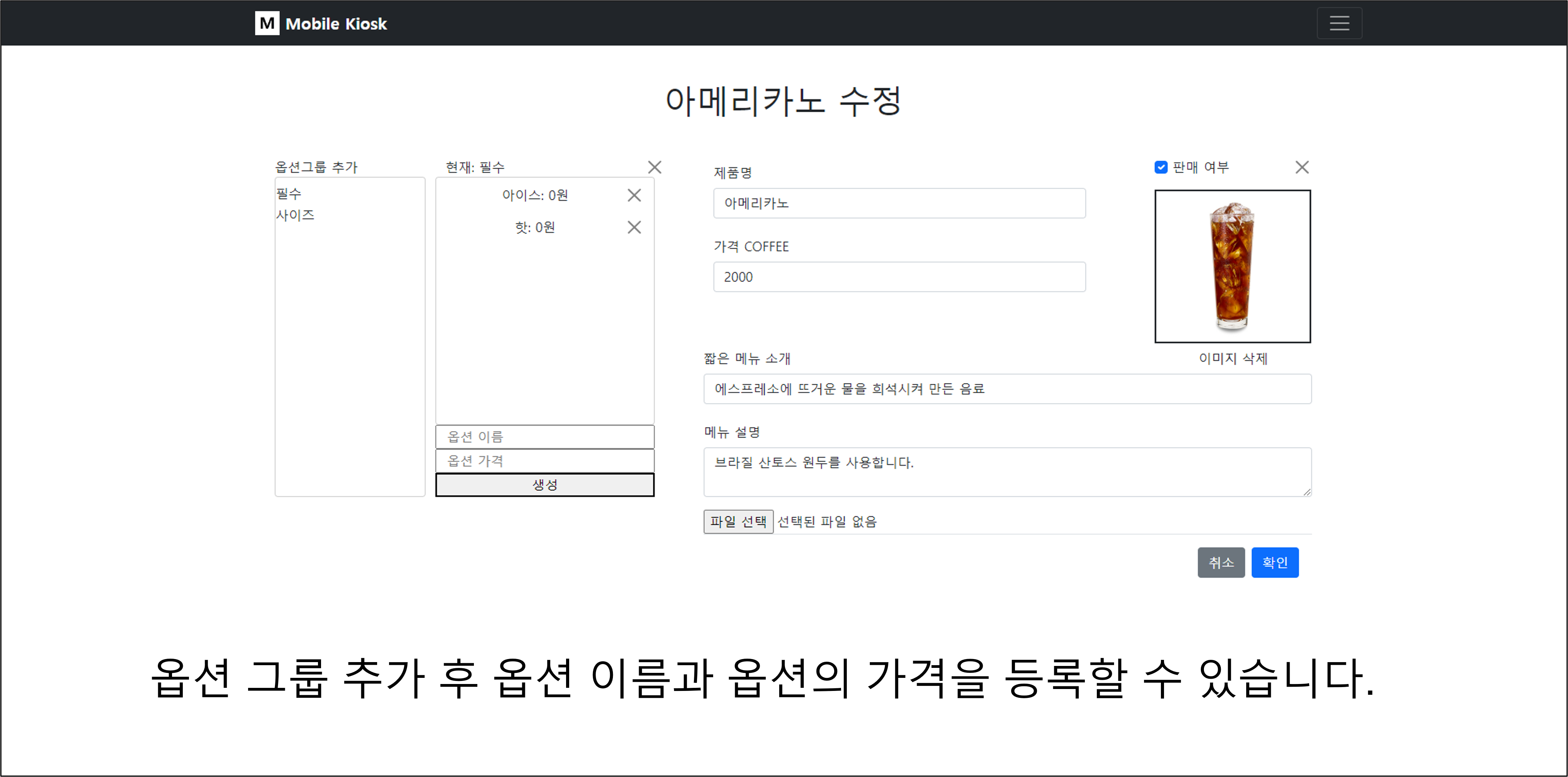This screenshot has width=1568, height=777.
Task: Click the 가격 COFFEE label
Action: [751, 247]
